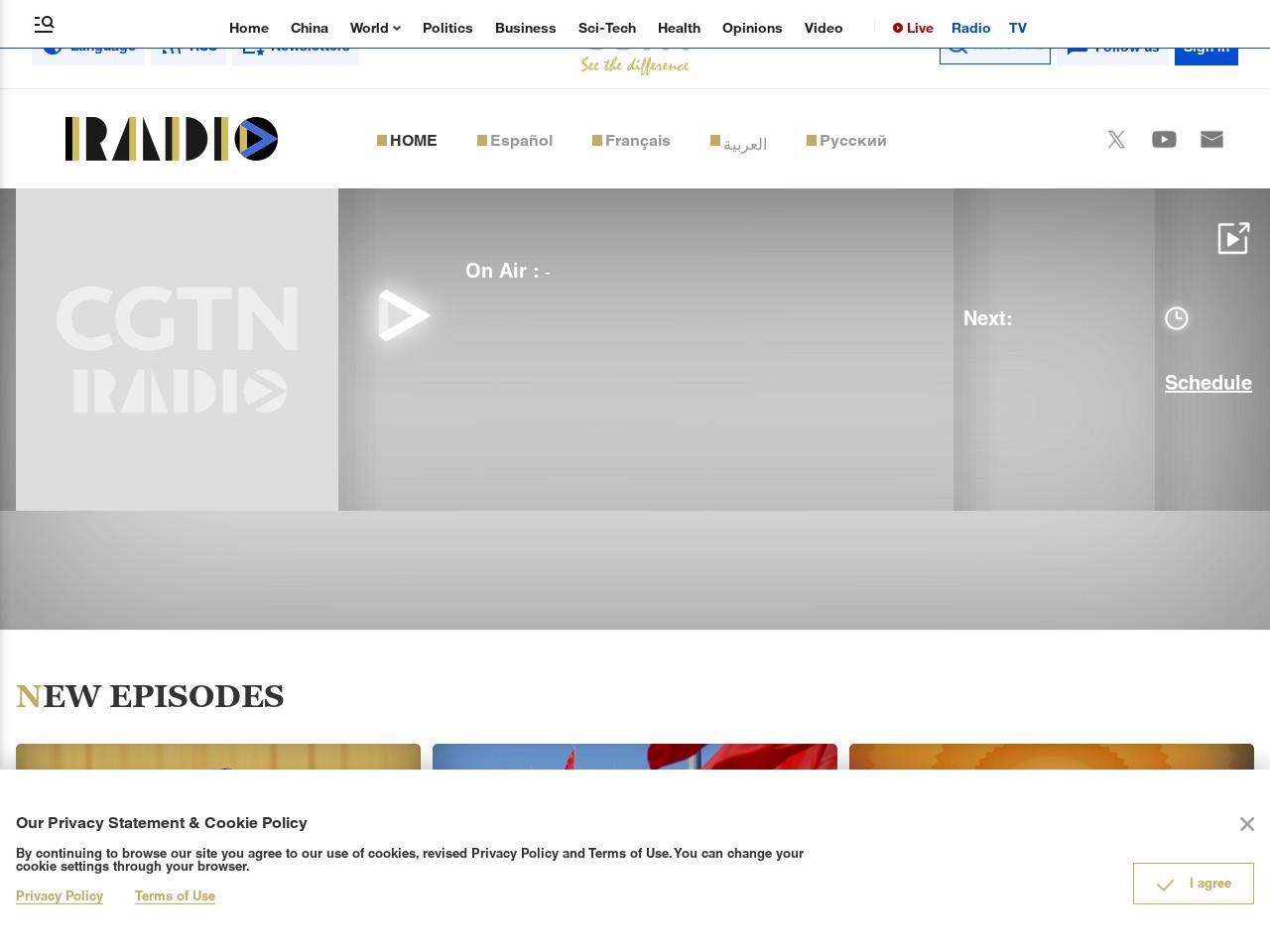Open the YouTube channel icon

1164,140
